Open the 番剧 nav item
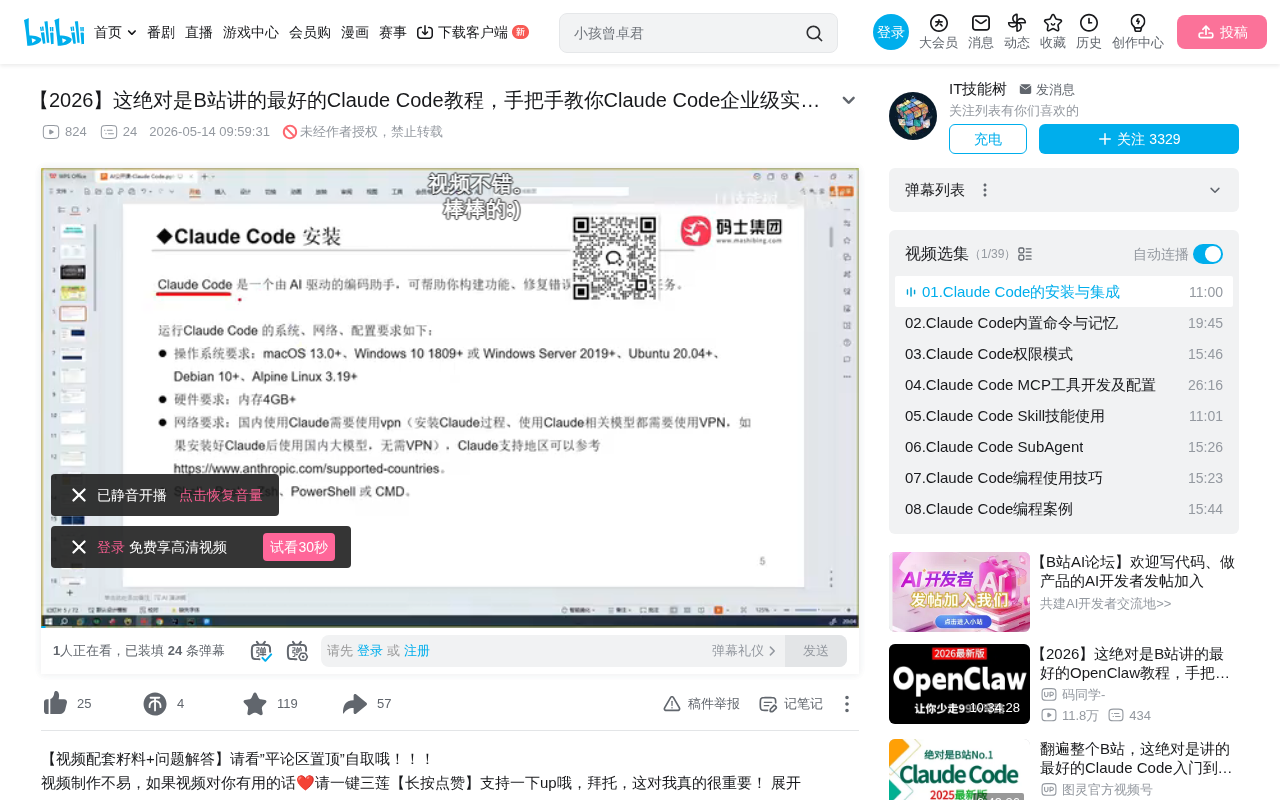Screen dimensions: 1280x800 (161, 32)
